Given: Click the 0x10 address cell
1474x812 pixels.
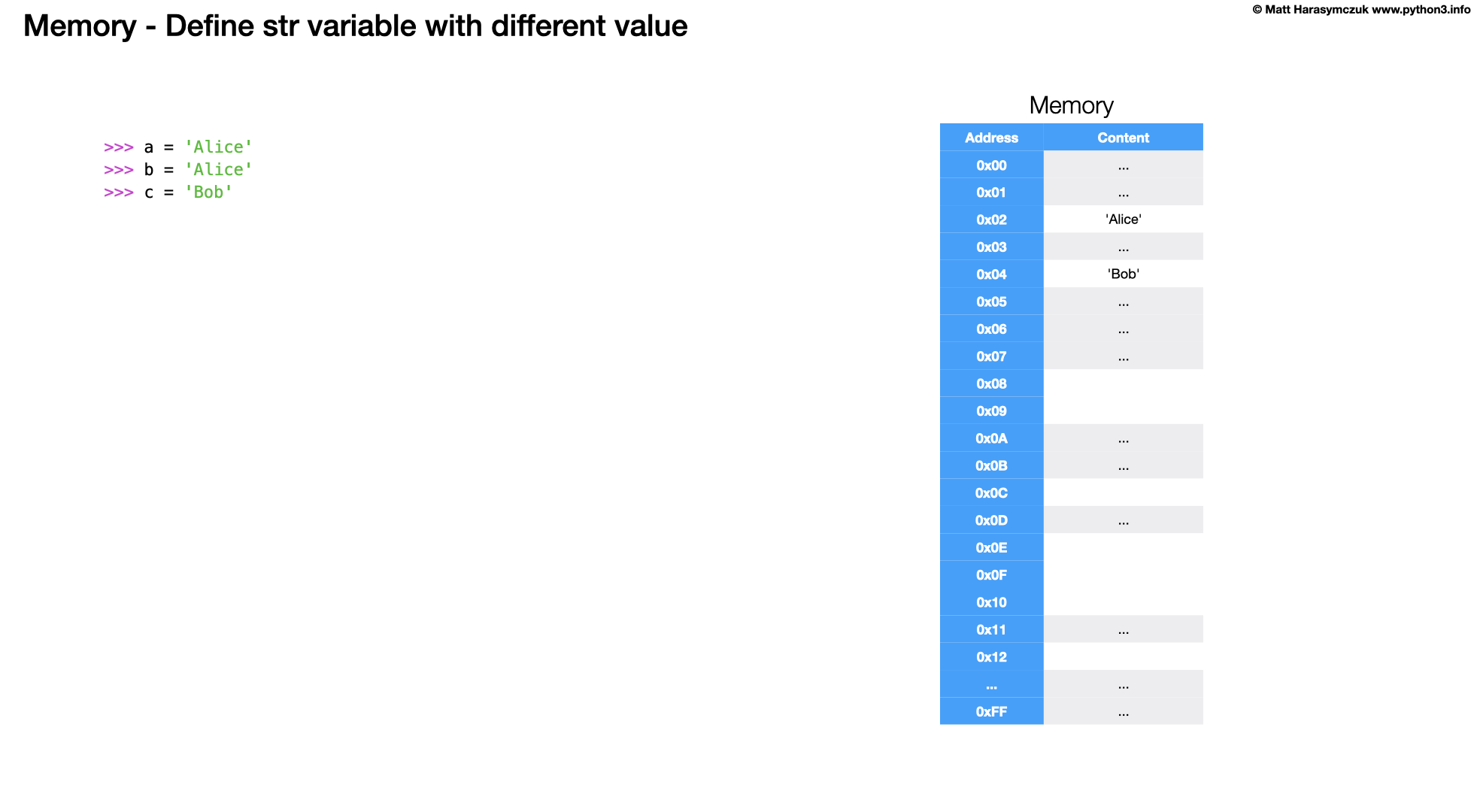Looking at the screenshot, I should coord(991,602).
